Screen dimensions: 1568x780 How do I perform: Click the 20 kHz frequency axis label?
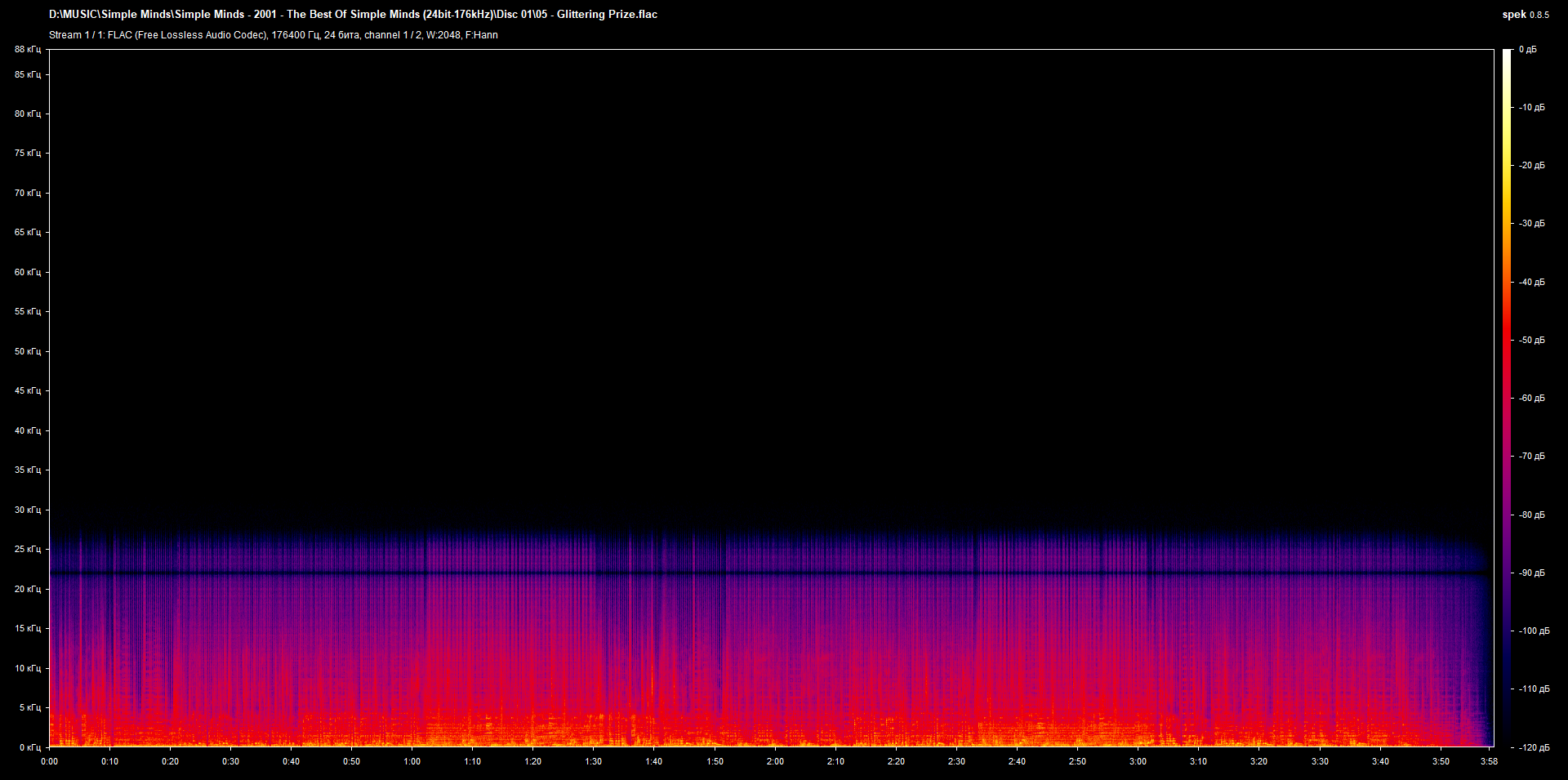point(27,589)
